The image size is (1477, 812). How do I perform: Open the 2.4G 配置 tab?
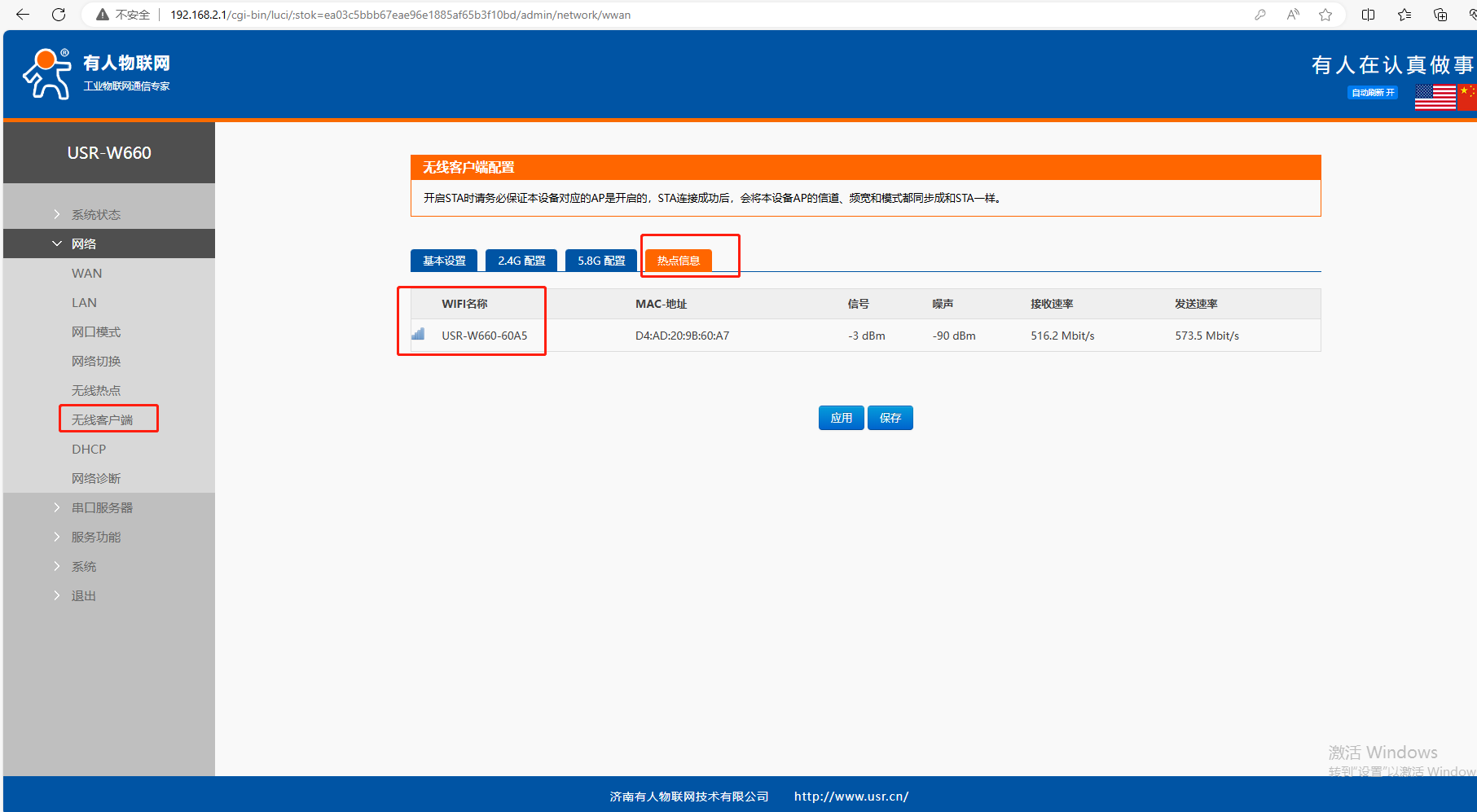pyautogui.click(x=521, y=261)
